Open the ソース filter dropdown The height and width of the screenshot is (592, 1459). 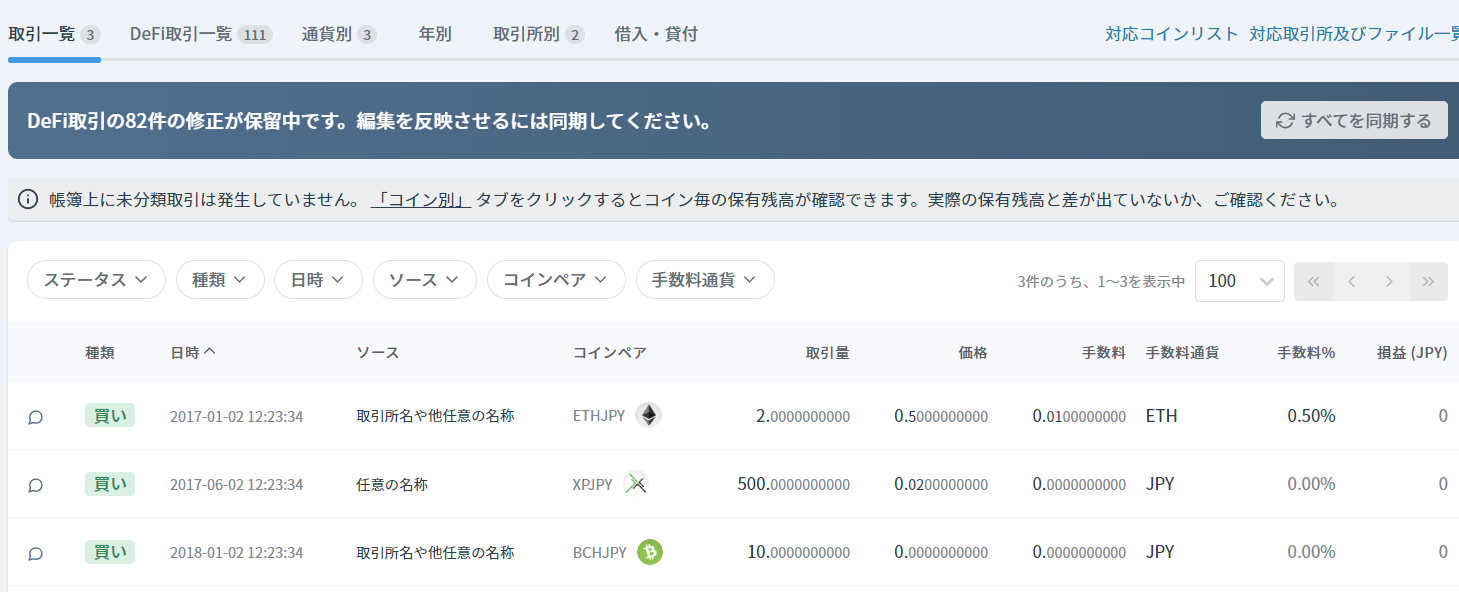[x=424, y=280]
